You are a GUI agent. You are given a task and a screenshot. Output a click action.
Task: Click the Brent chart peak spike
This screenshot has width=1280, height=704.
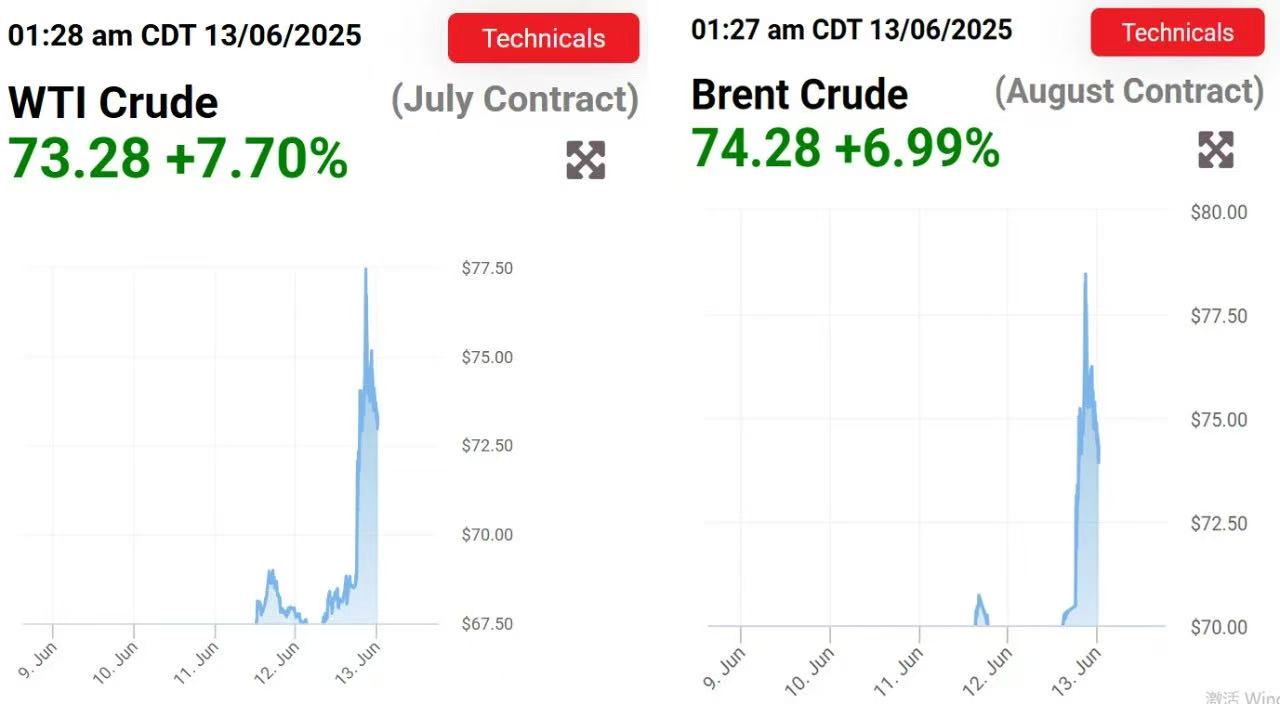pos(1085,275)
